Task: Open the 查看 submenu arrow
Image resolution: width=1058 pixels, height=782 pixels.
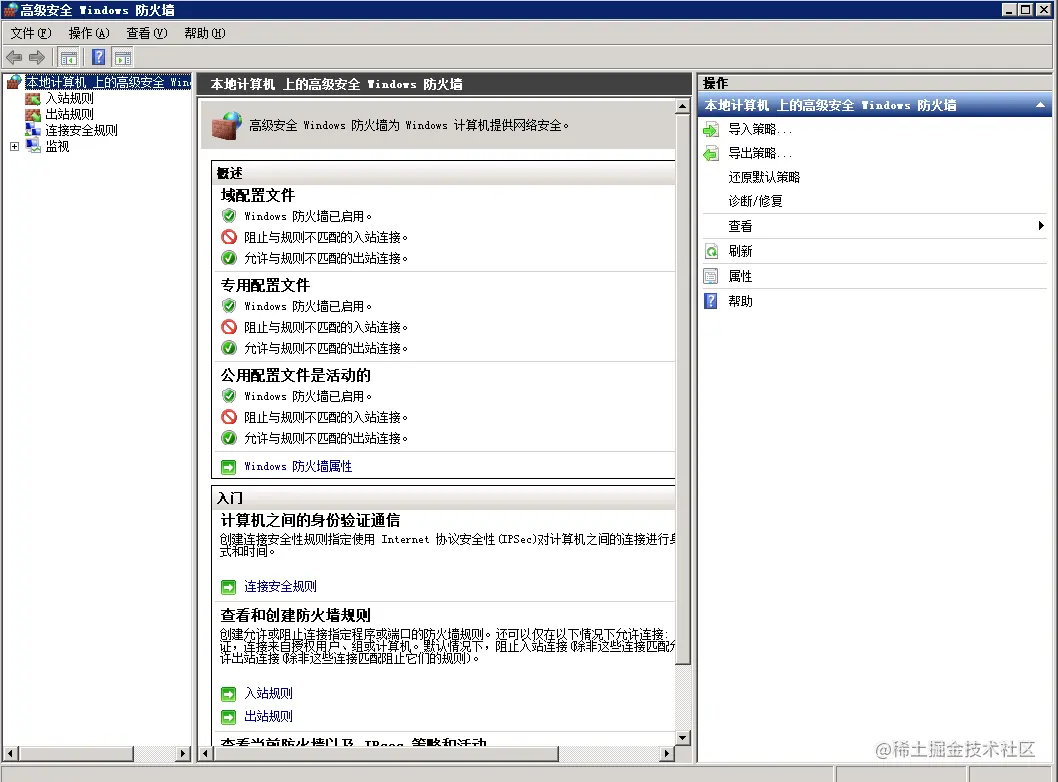Action: 1041,226
